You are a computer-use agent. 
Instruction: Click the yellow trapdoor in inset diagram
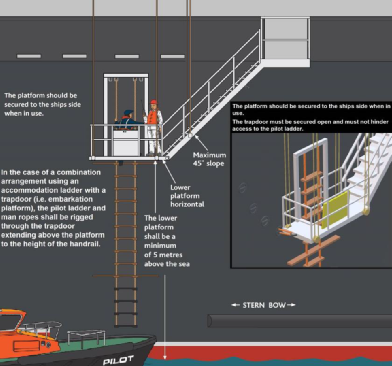click(335, 210)
